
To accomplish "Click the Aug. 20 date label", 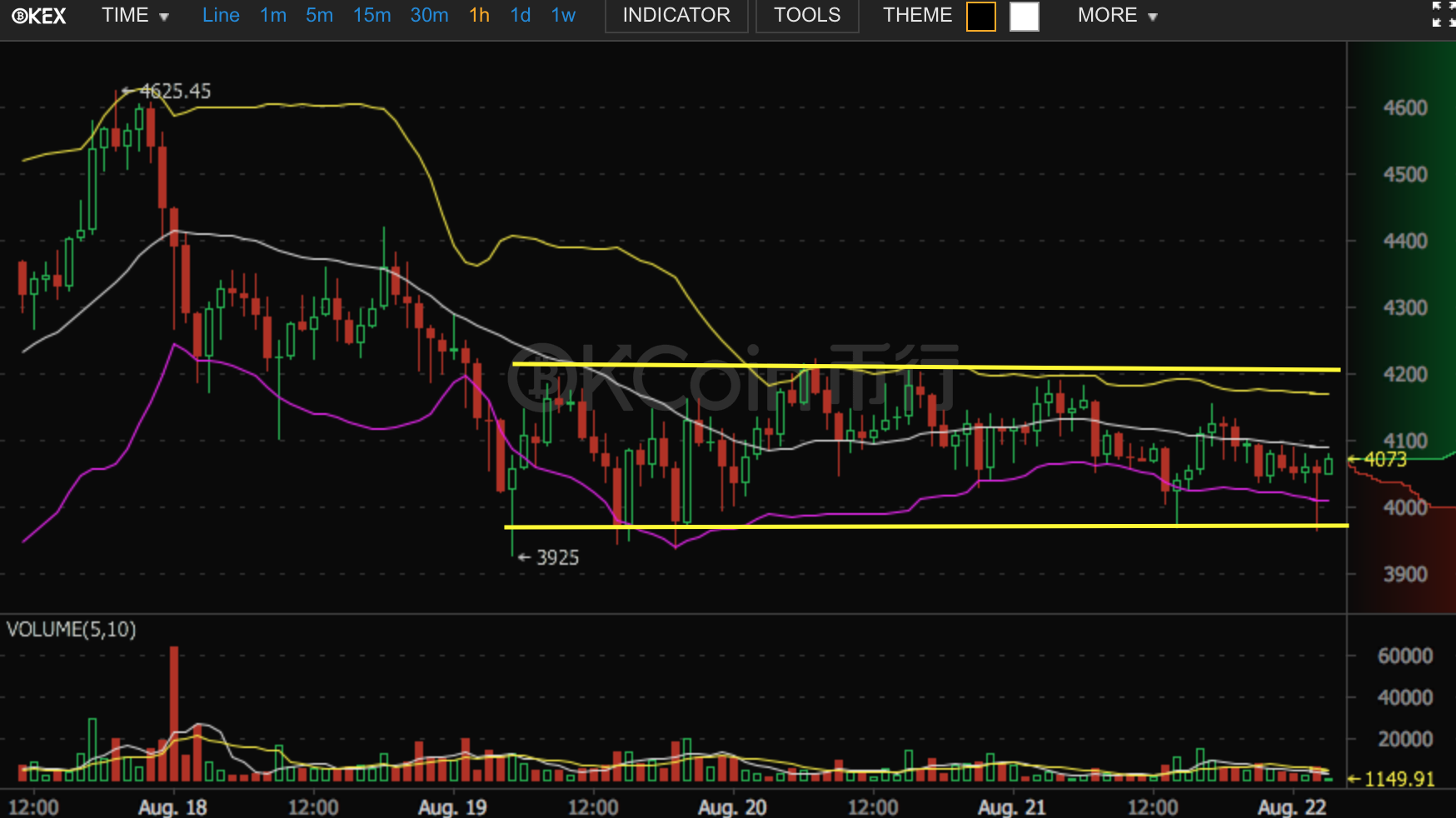I will [732, 807].
